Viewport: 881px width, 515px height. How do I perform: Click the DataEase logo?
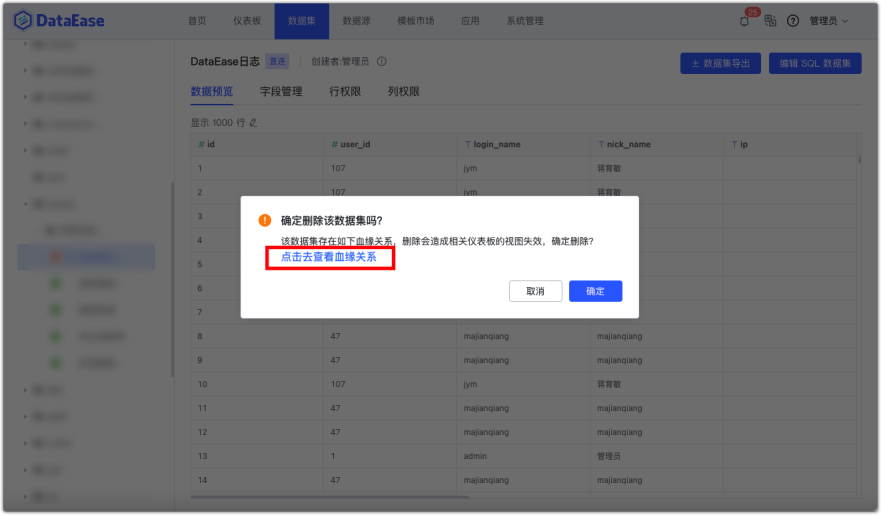click(59, 21)
